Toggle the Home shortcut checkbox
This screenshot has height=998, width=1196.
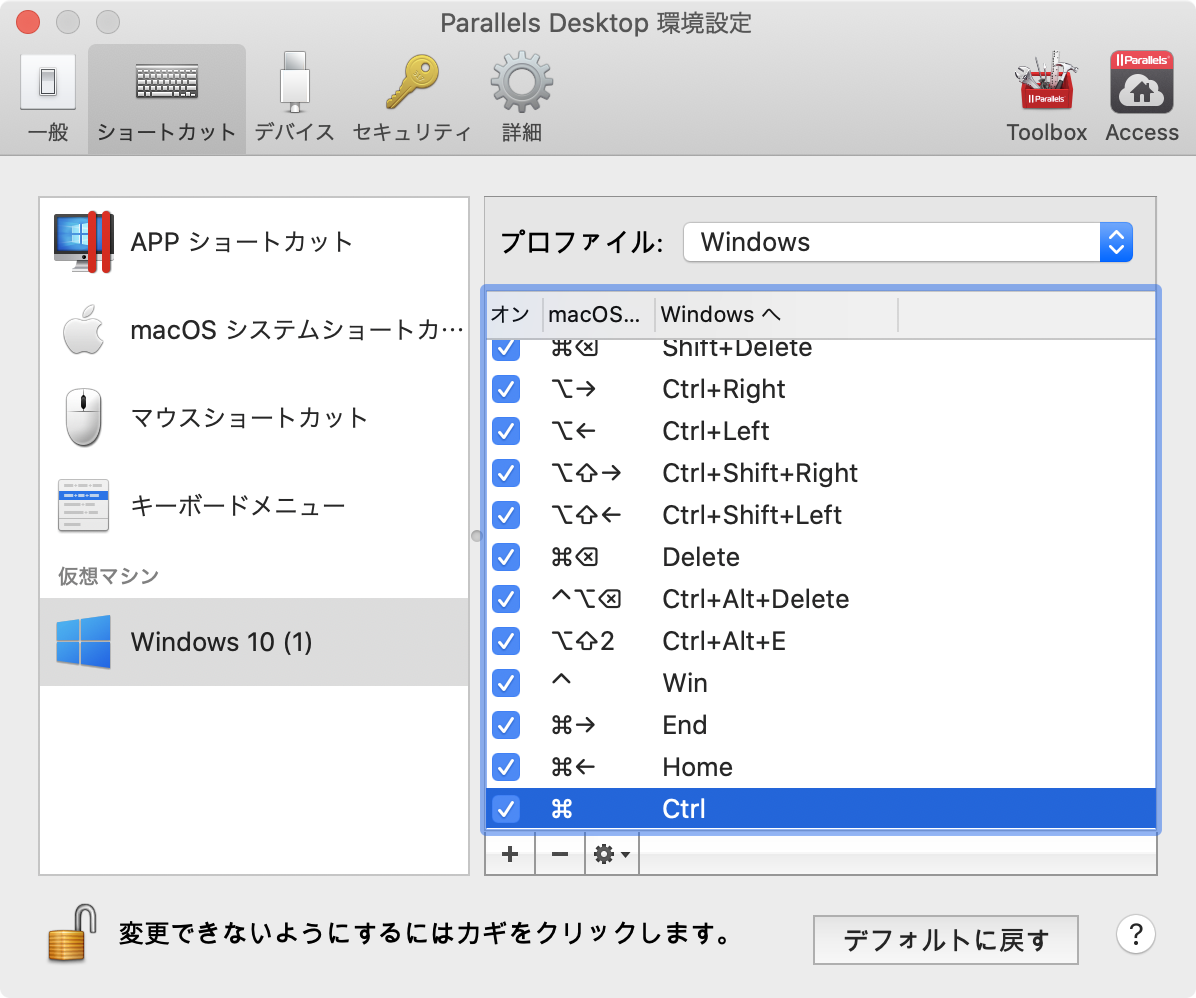point(506,767)
